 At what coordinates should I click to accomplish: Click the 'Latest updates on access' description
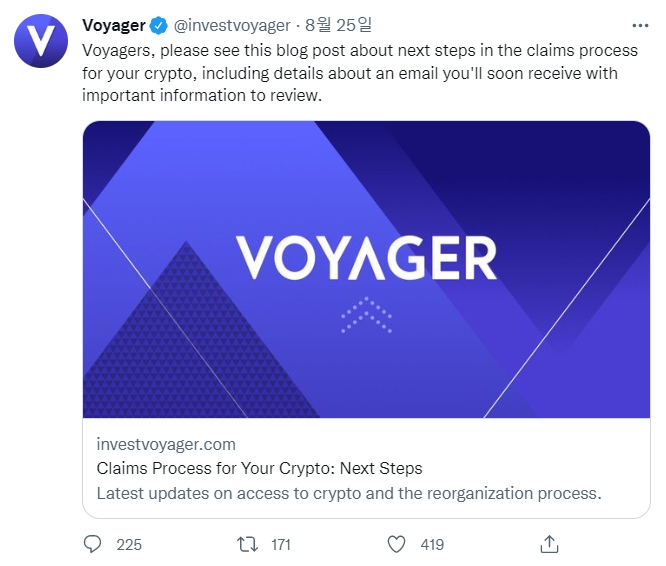(x=349, y=493)
